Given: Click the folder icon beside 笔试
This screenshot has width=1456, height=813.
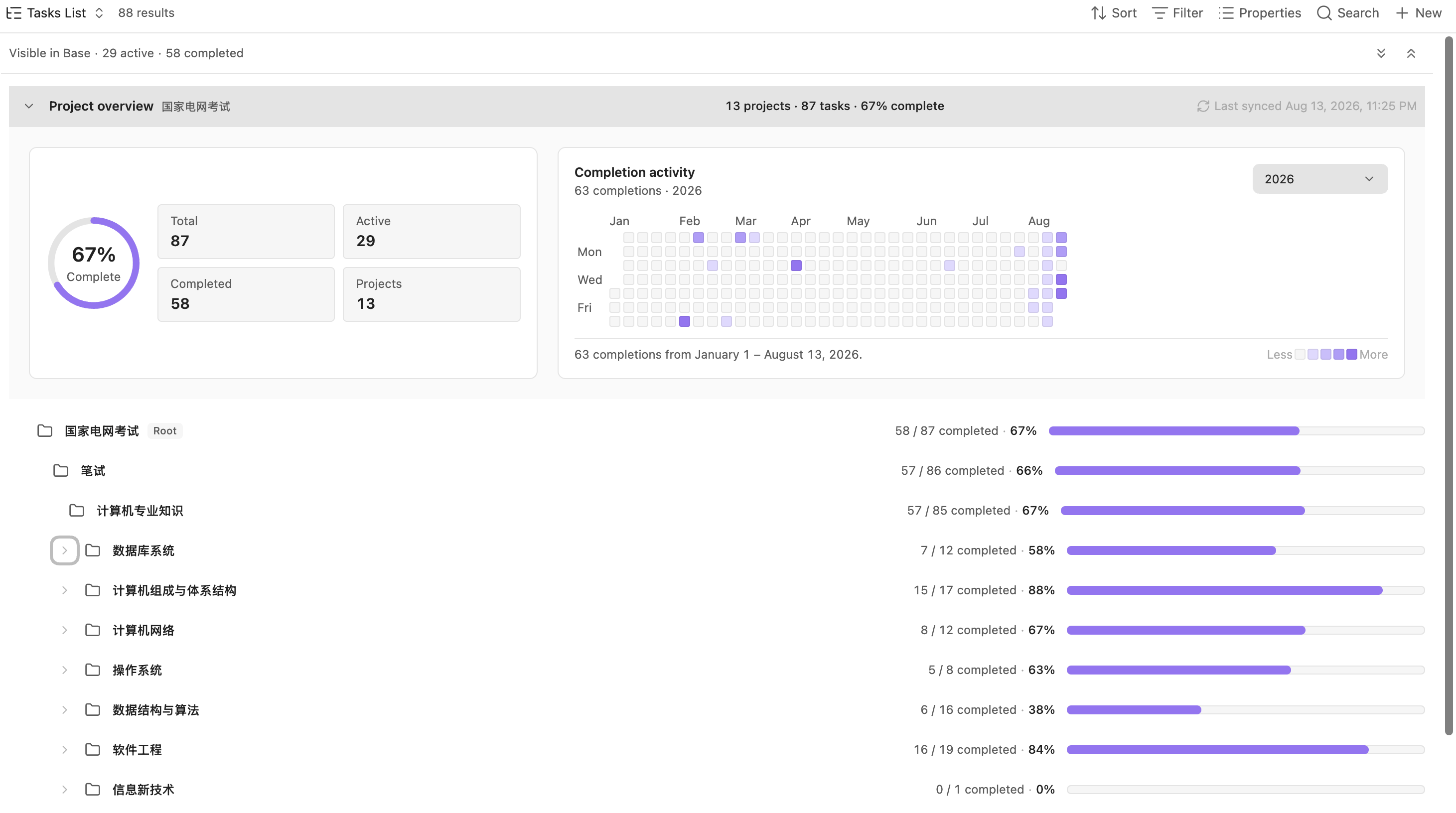Looking at the screenshot, I should (x=60, y=471).
